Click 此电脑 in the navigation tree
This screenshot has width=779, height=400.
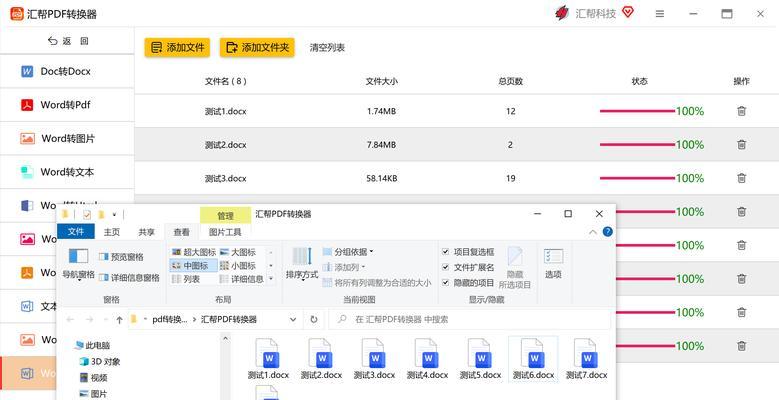click(x=92, y=345)
